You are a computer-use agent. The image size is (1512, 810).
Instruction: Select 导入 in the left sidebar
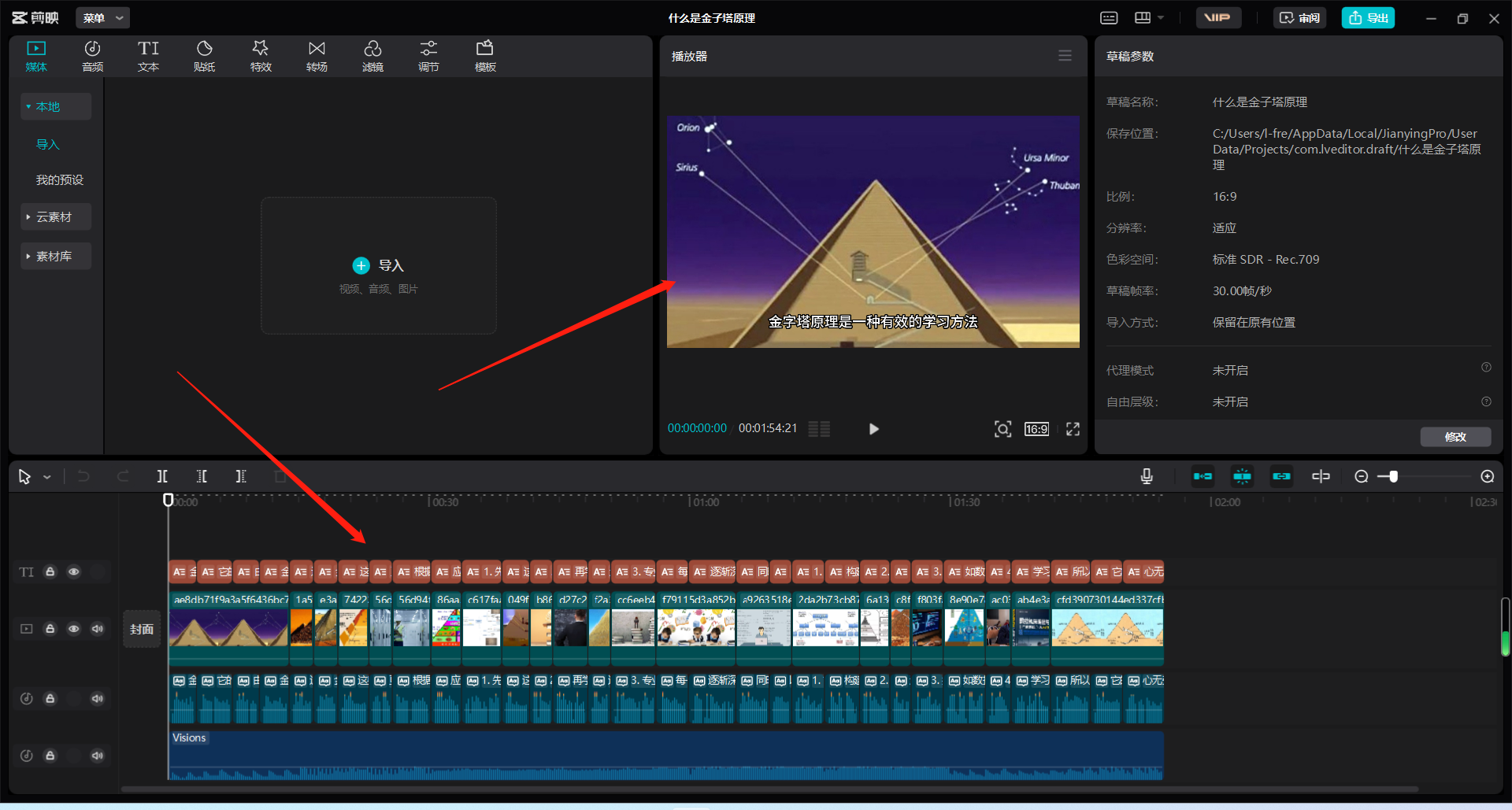coord(48,144)
